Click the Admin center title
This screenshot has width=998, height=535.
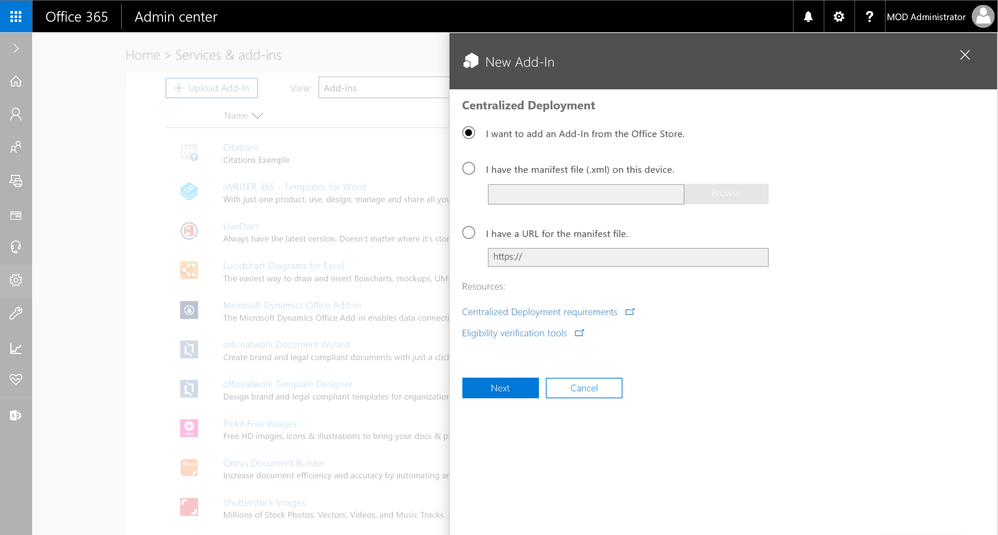(x=176, y=17)
